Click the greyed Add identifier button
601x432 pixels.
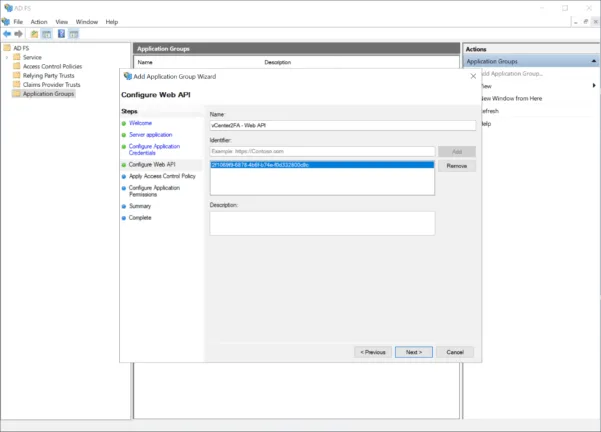click(456, 151)
